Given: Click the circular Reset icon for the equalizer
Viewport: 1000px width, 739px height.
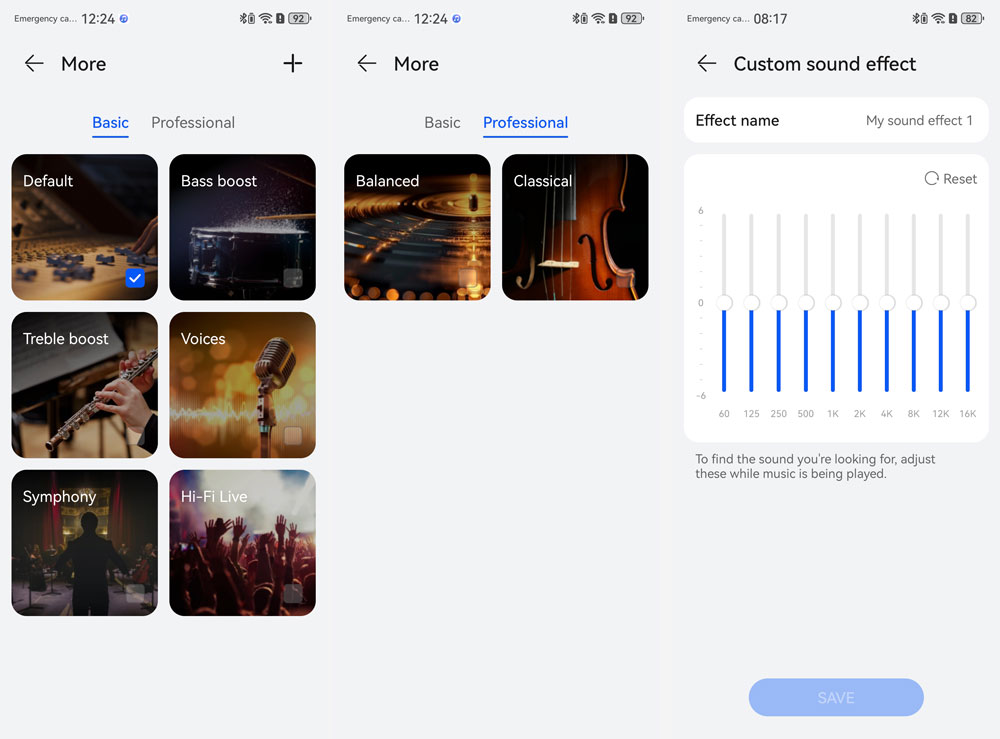Looking at the screenshot, I should coord(931,179).
